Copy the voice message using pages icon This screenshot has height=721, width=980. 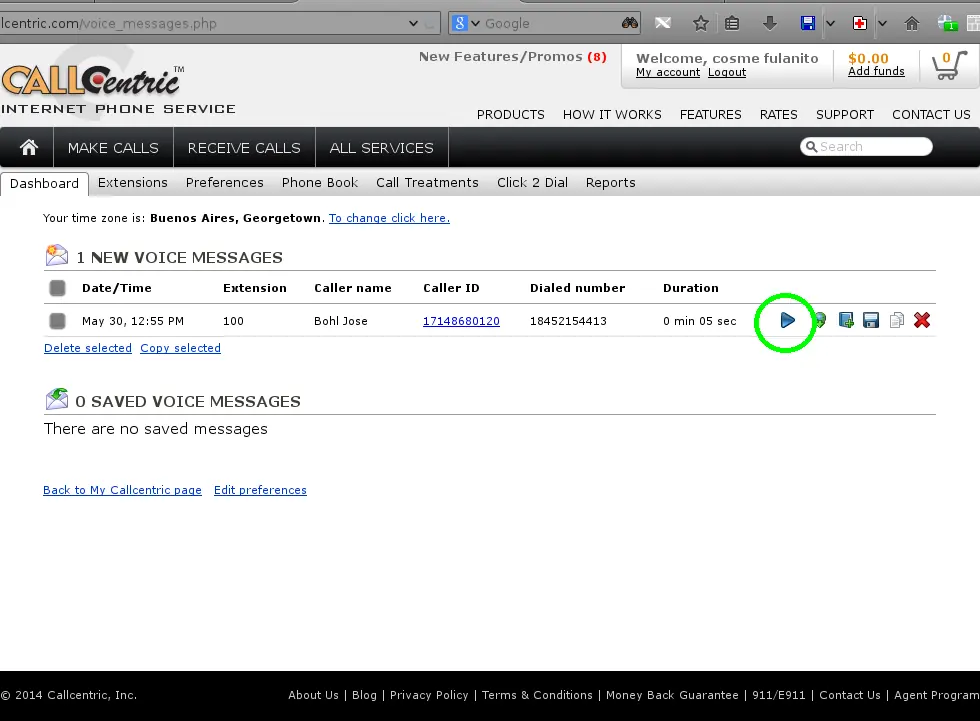tap(896, 321)
